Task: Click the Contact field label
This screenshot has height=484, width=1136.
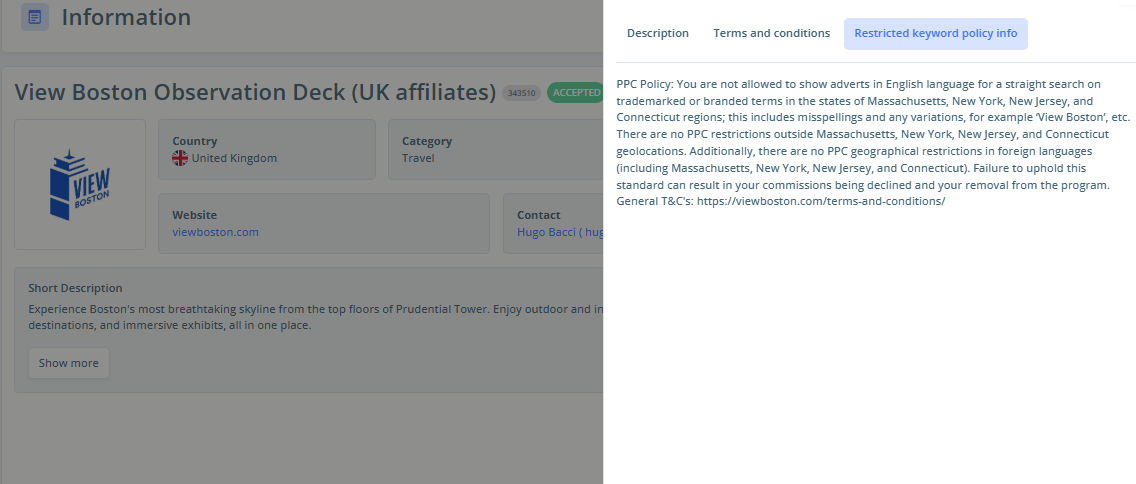Action: point(538,214)
